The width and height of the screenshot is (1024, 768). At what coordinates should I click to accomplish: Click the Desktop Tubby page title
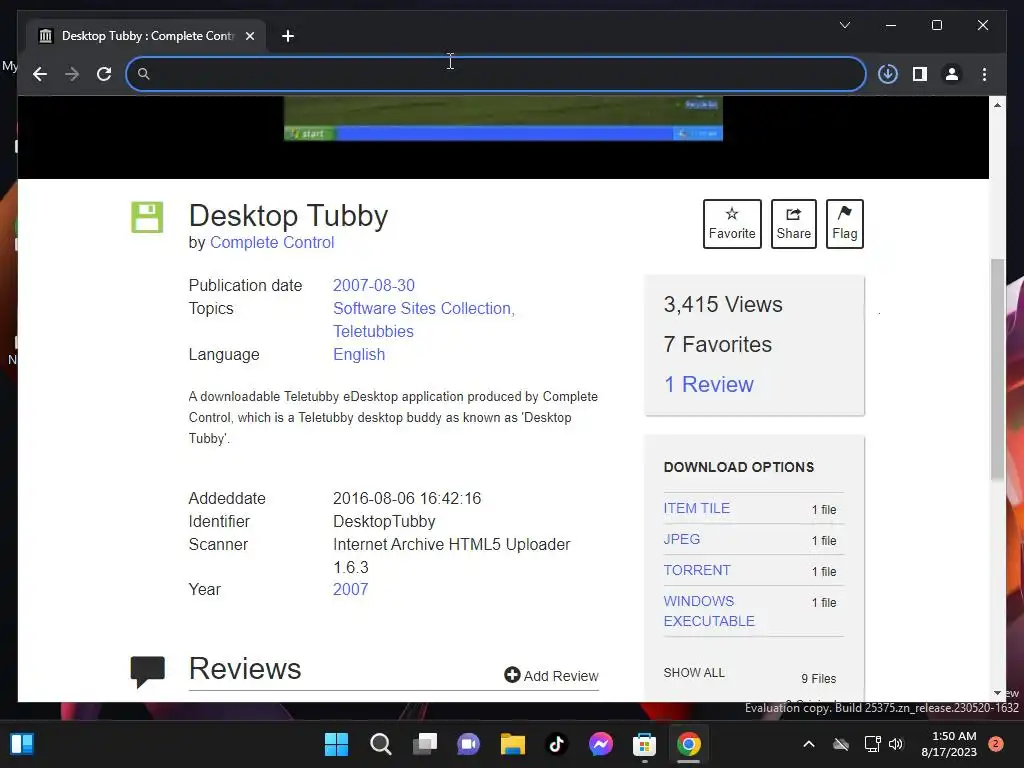click(x=289, y=216)
